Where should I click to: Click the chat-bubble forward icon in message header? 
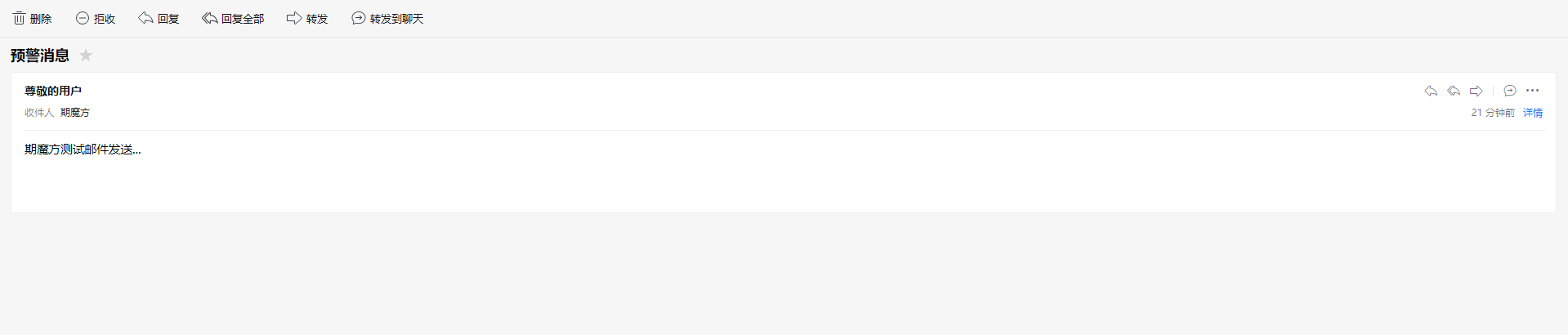(1510, 91)
